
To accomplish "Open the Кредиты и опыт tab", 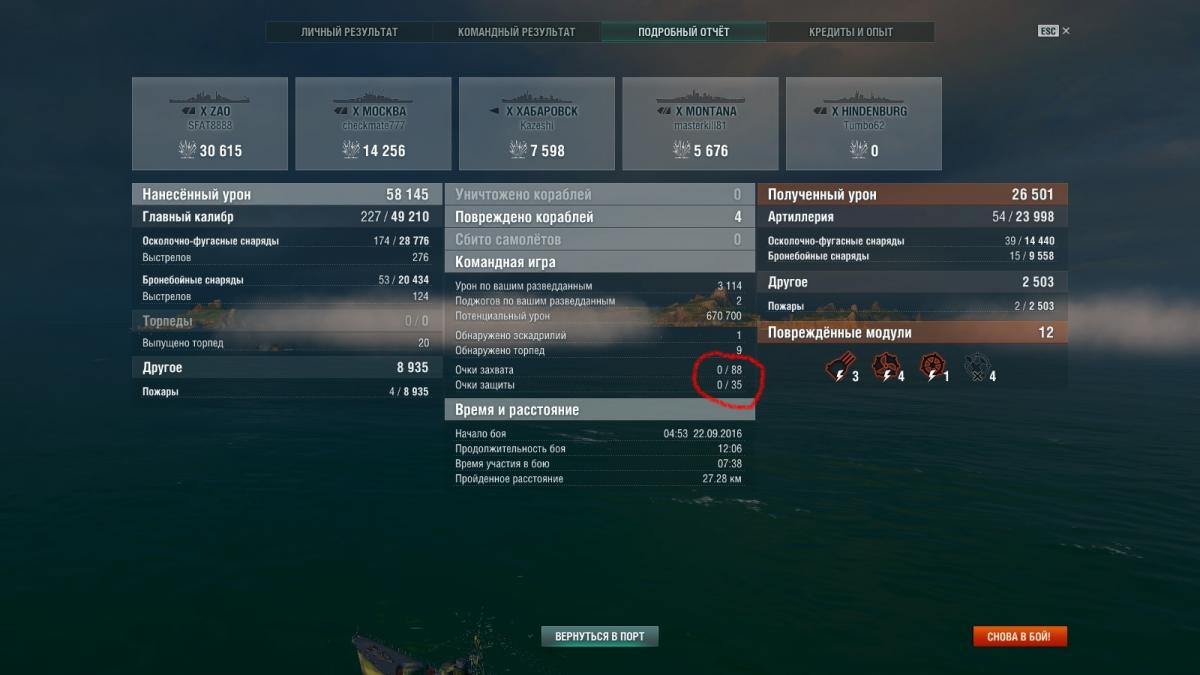I will coord(851,32).
